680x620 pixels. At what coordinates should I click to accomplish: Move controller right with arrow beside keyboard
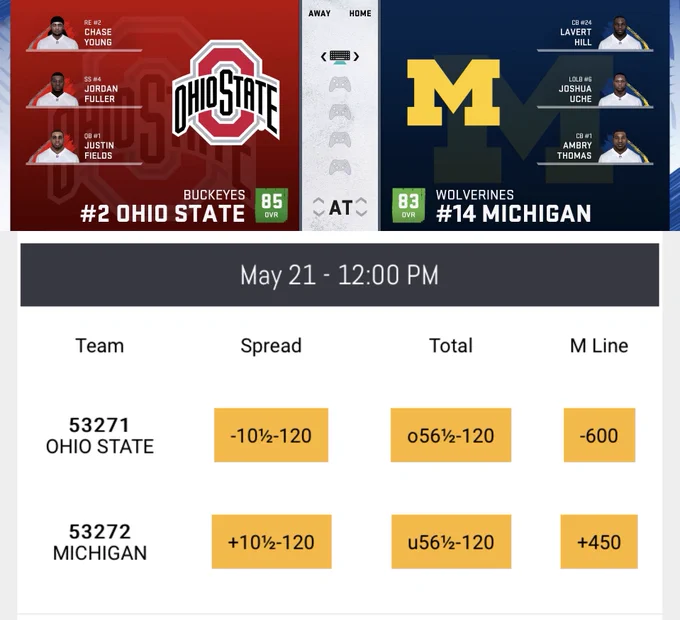coord(356,57)
